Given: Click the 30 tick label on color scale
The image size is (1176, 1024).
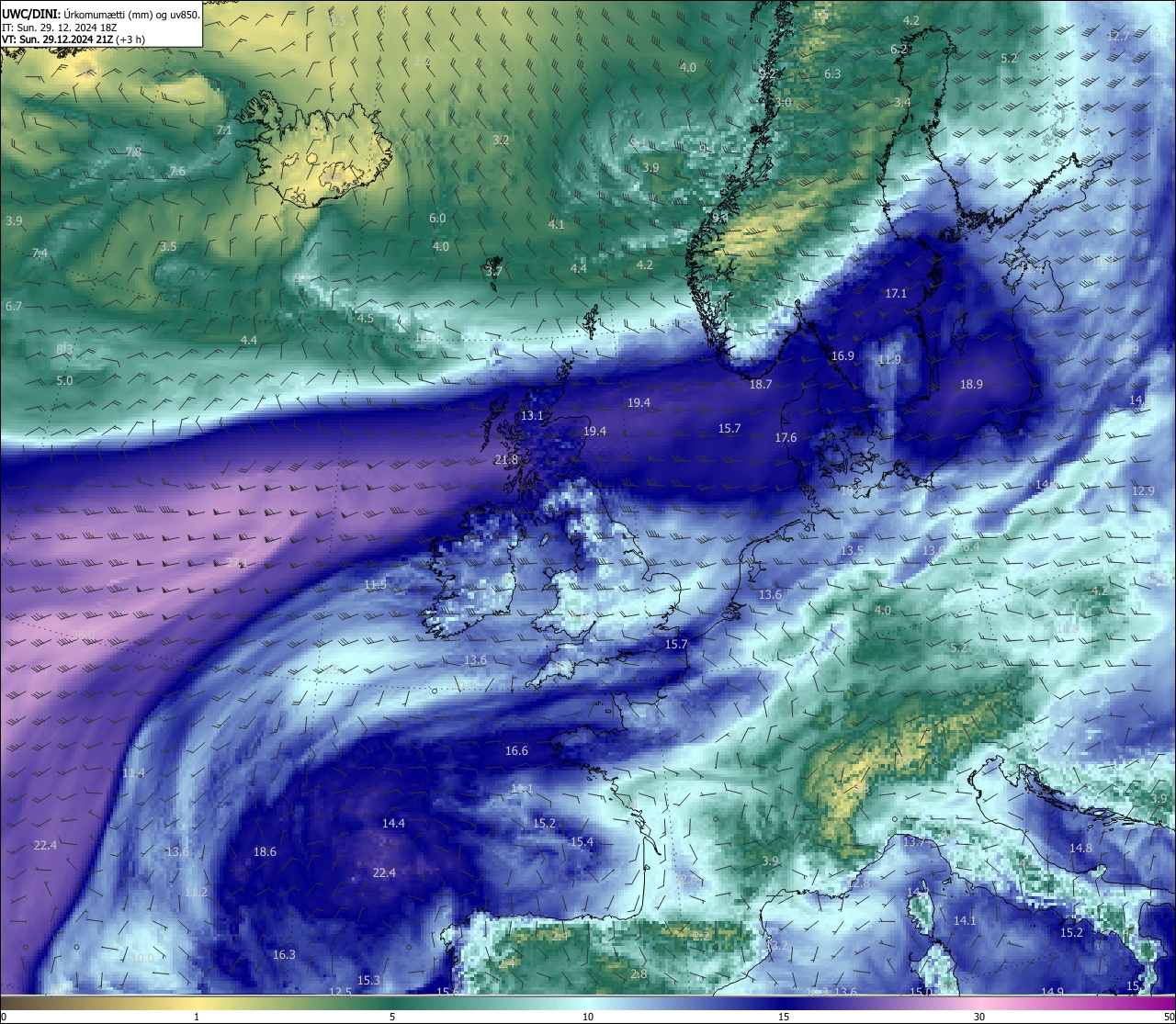Looking at the screenshot, I should pos(979,1017).
